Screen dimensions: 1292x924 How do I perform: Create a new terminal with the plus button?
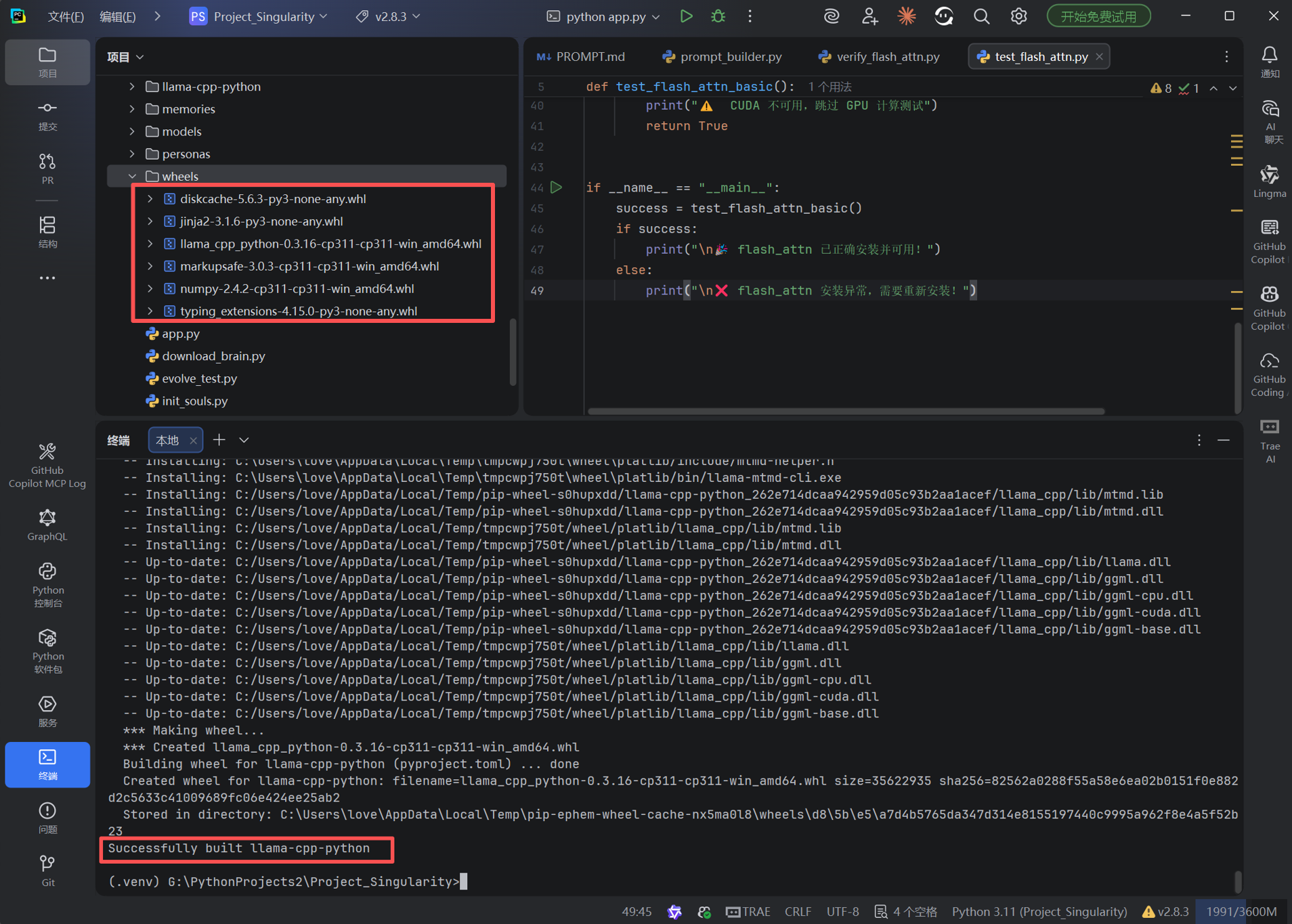click(x=219, y=439)
